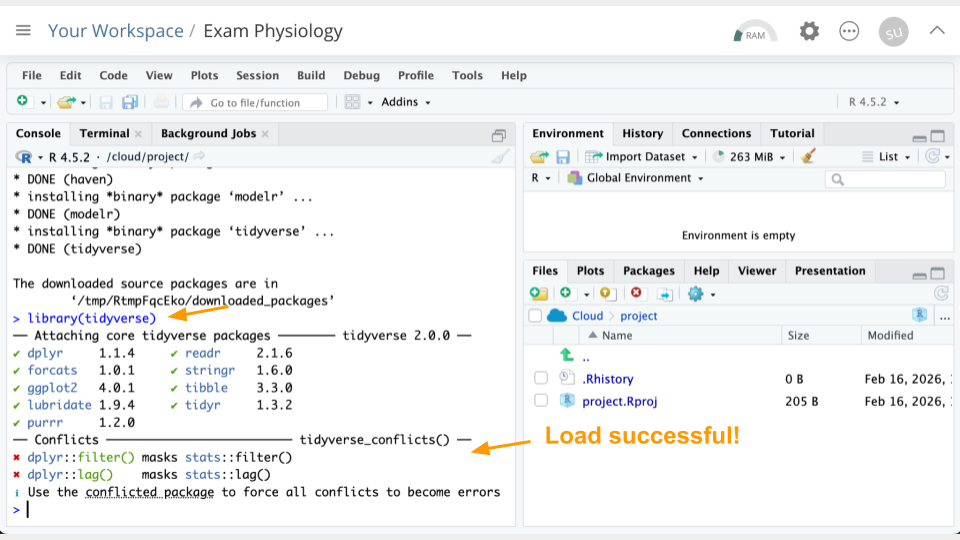960x540 pixels.
Task: Open the Addins dropdown
Action: click(405, 102)
